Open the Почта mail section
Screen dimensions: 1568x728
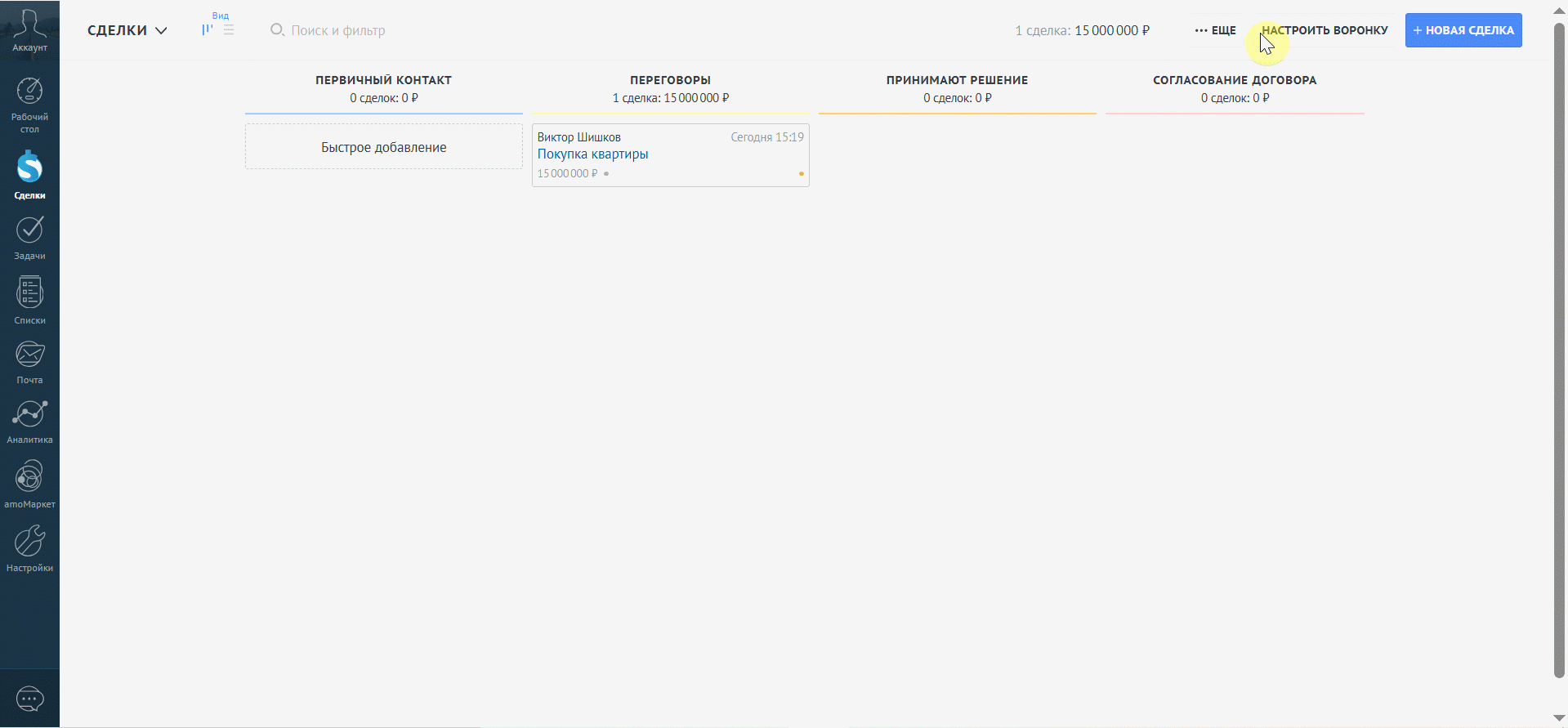click(x=29, y=363)
